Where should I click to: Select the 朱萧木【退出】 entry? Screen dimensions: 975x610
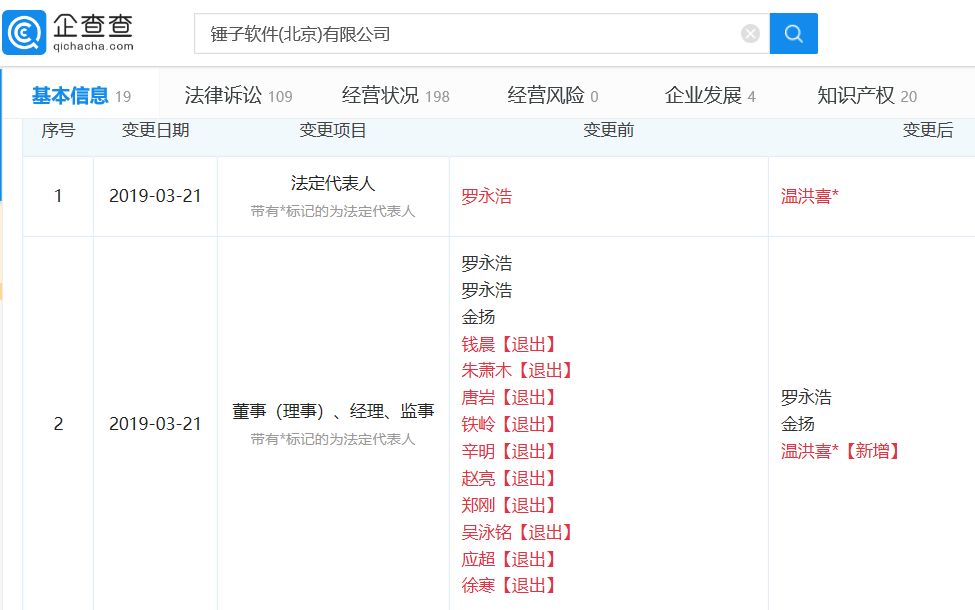[x=517, y=371]
